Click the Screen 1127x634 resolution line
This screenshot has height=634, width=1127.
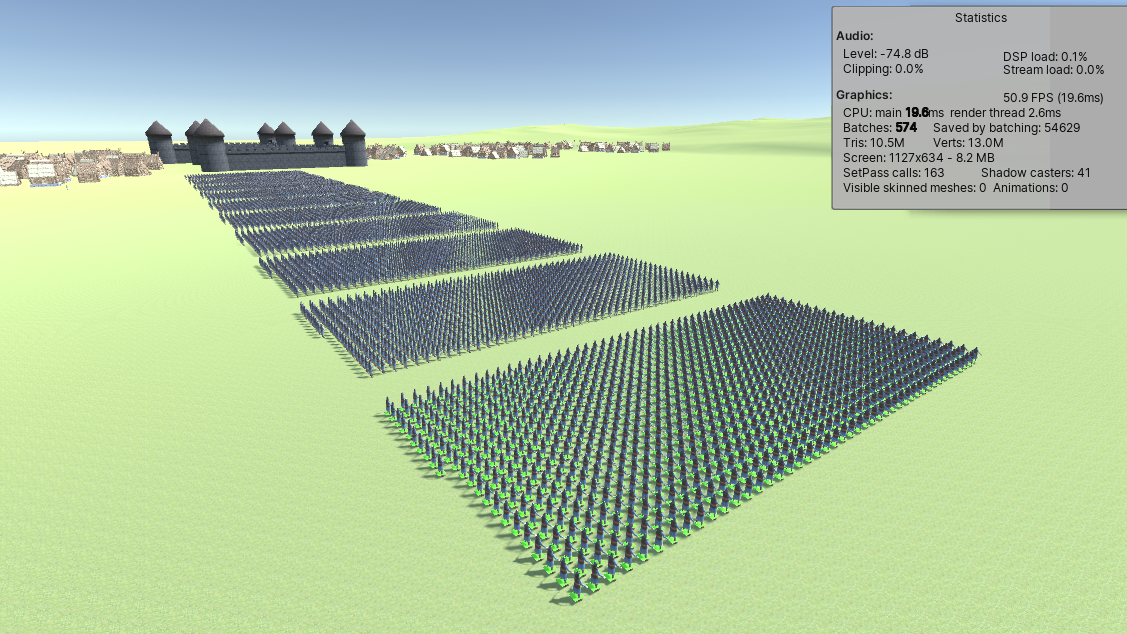918,158
